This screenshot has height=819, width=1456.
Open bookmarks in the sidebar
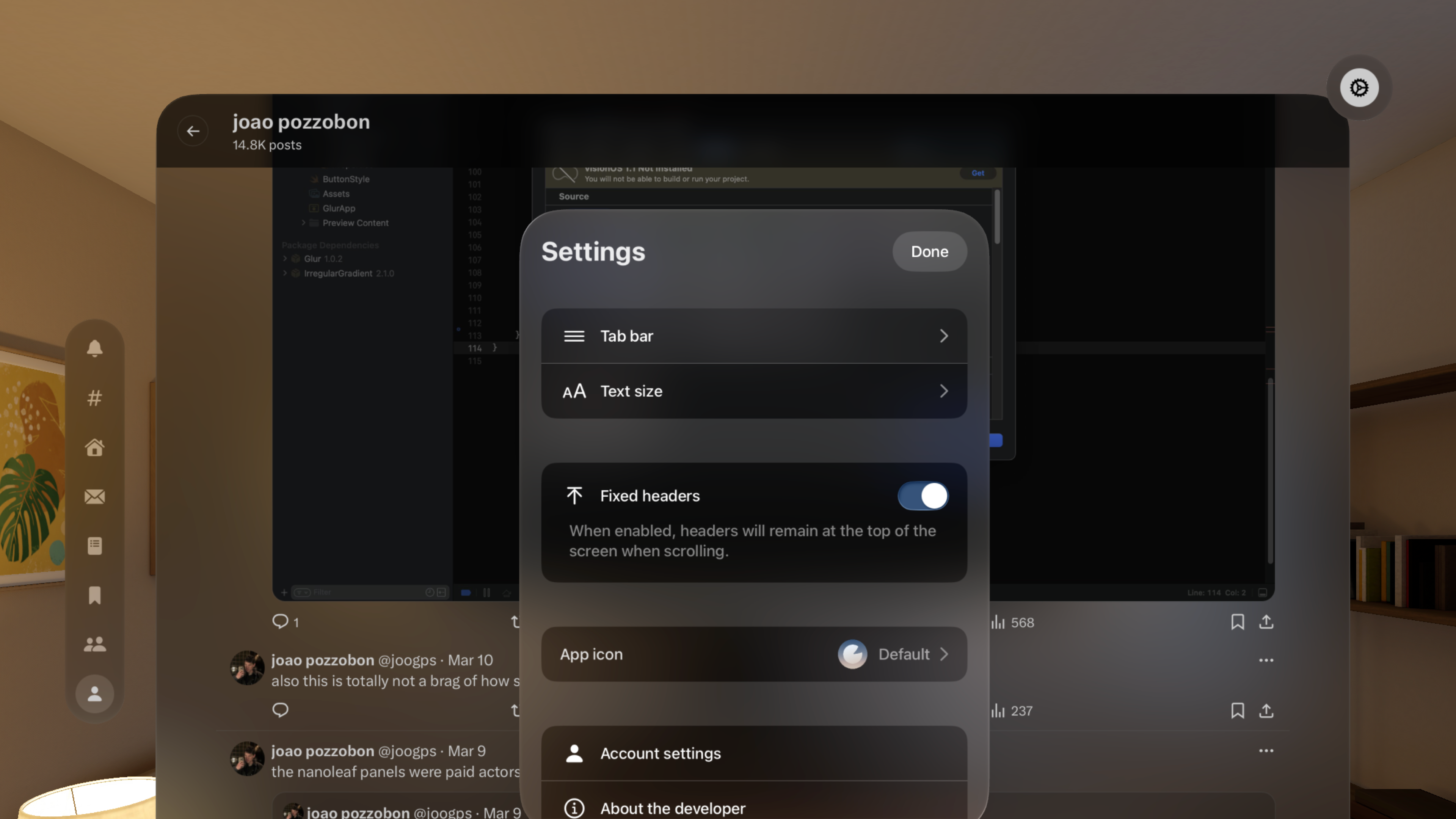coord(94,595)
